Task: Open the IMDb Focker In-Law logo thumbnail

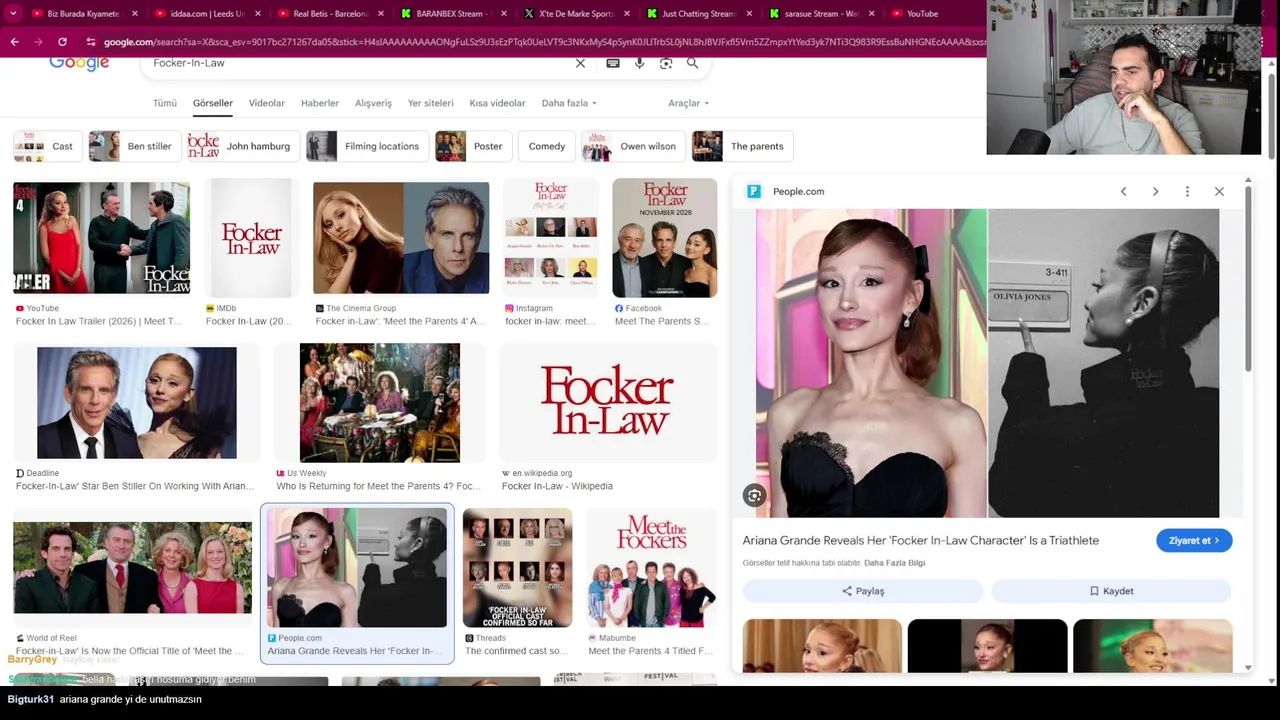Action: 251,238
